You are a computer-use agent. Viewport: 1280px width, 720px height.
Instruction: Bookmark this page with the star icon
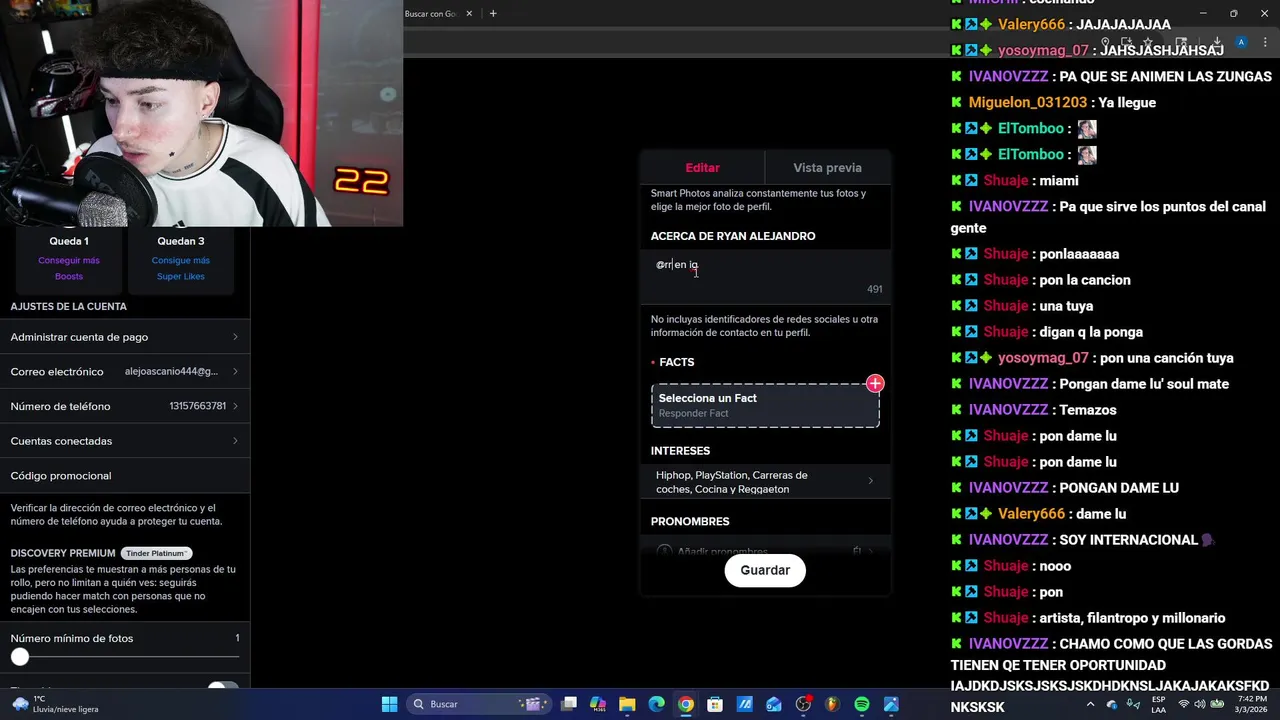point(1147,42)
